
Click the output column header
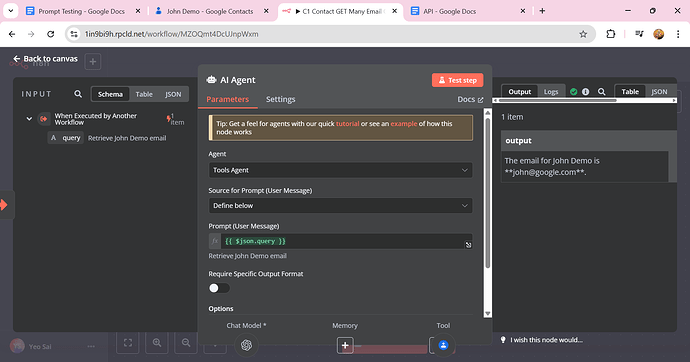point(589,141)
